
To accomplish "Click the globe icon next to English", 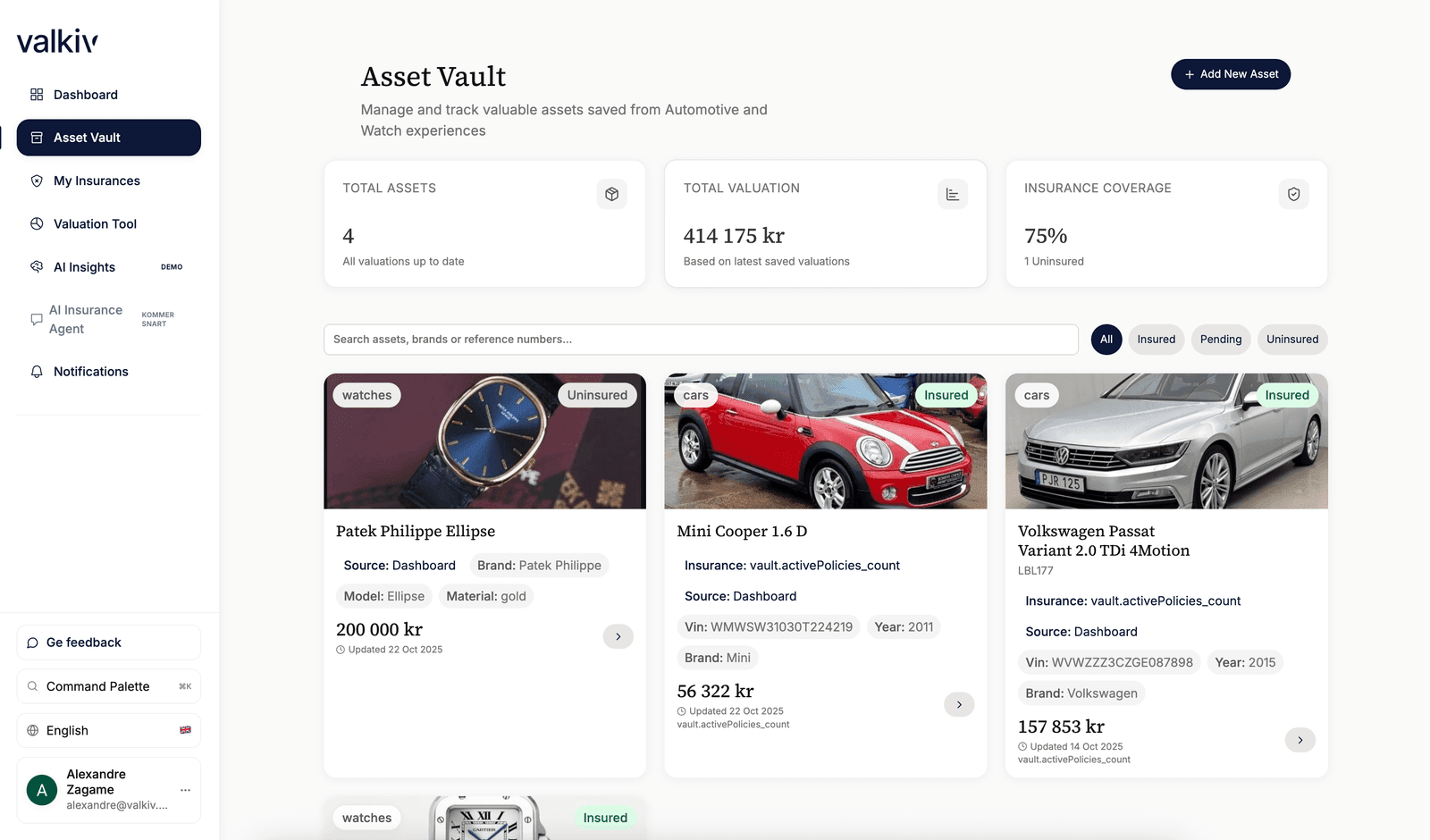I will (x=32, y=730).
